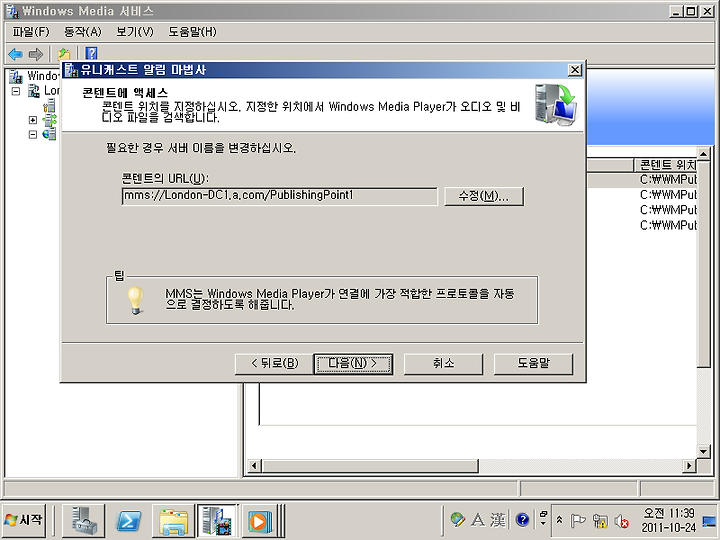
Task: Select the first C:\WMPub row in the list
Action: click(x=668, y=180)
